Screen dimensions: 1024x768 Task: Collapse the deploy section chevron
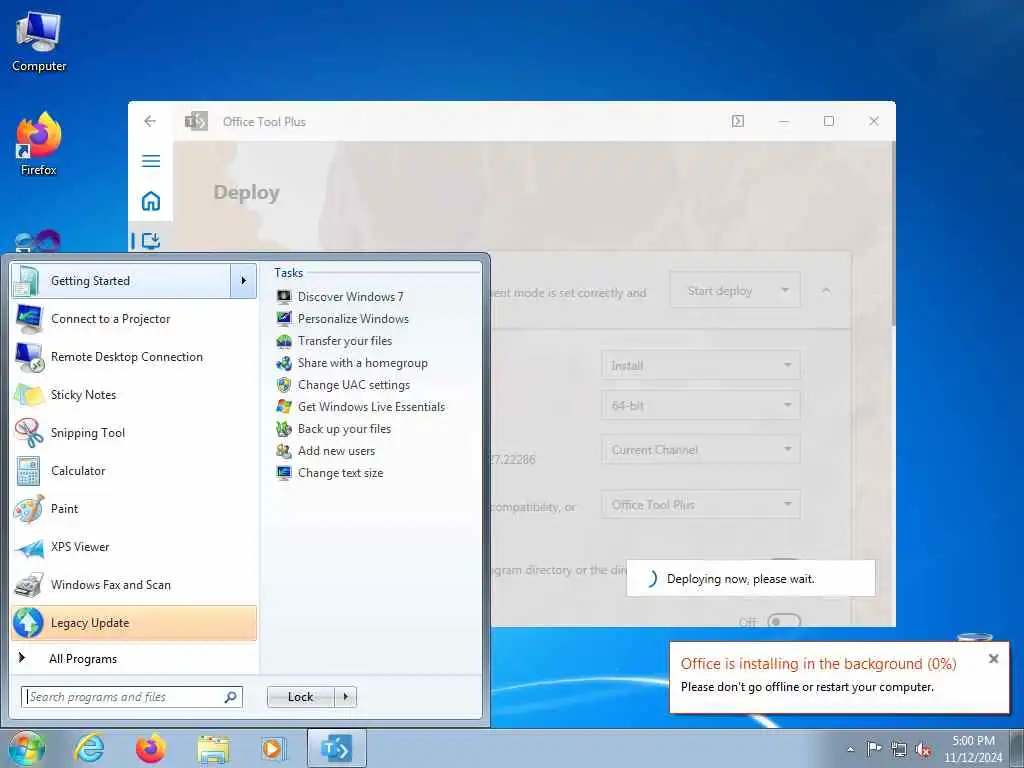826,290
